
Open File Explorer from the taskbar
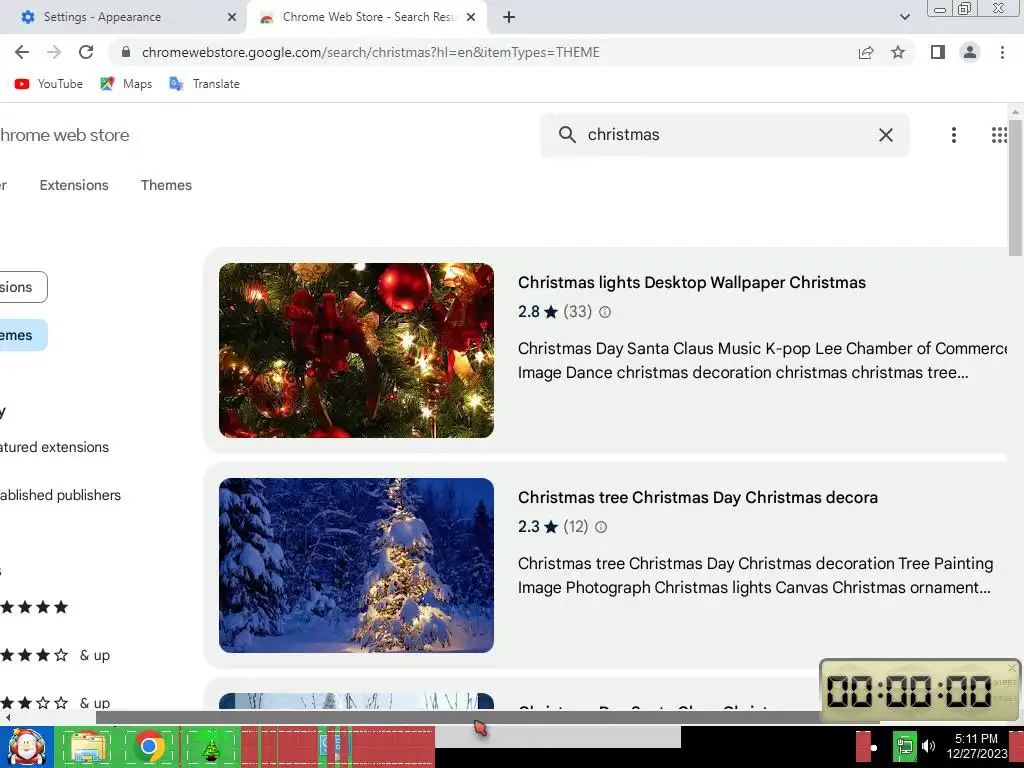pos(88,747)
